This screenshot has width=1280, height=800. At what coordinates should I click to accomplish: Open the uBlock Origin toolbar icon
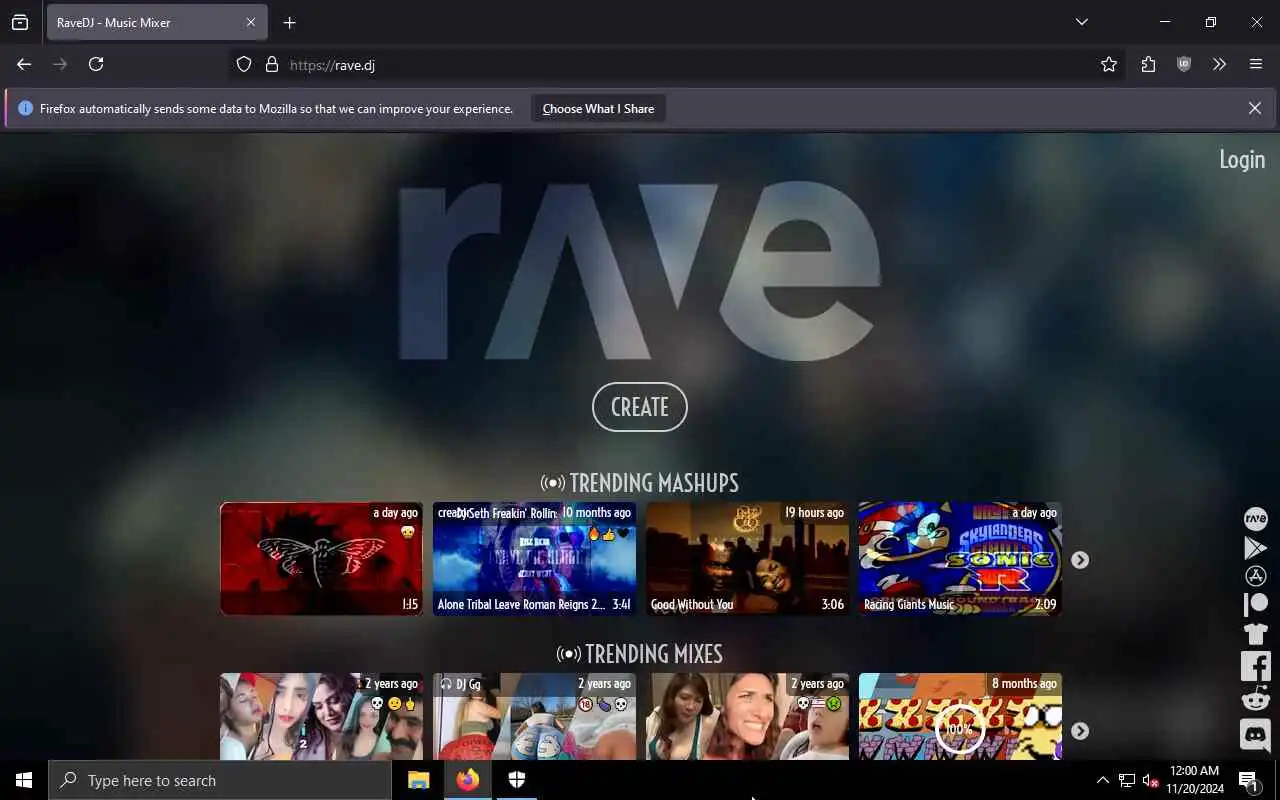(1184, 64)
